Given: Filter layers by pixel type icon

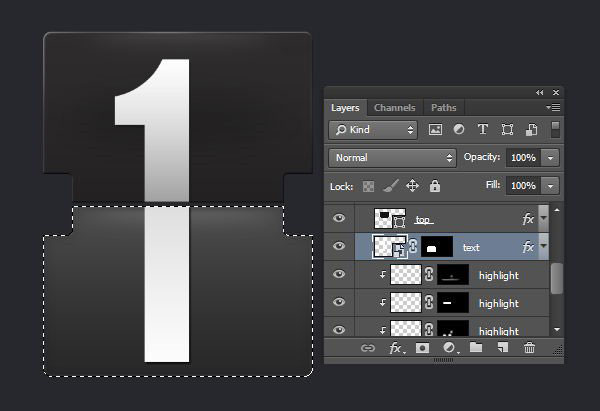Looking at the screenshot, I should click(x=436, y=130).
